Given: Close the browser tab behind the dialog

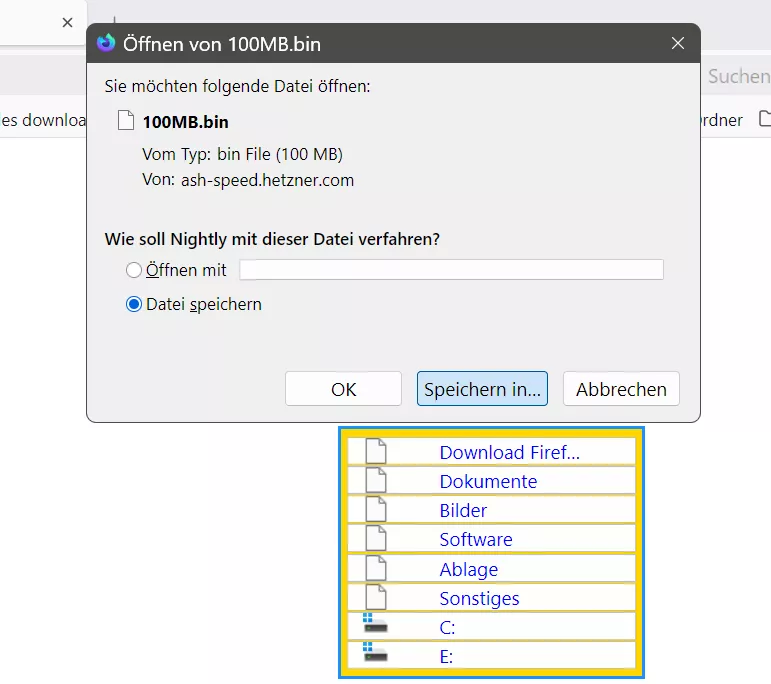Looking at the screenshot, I should coord(67,23).
